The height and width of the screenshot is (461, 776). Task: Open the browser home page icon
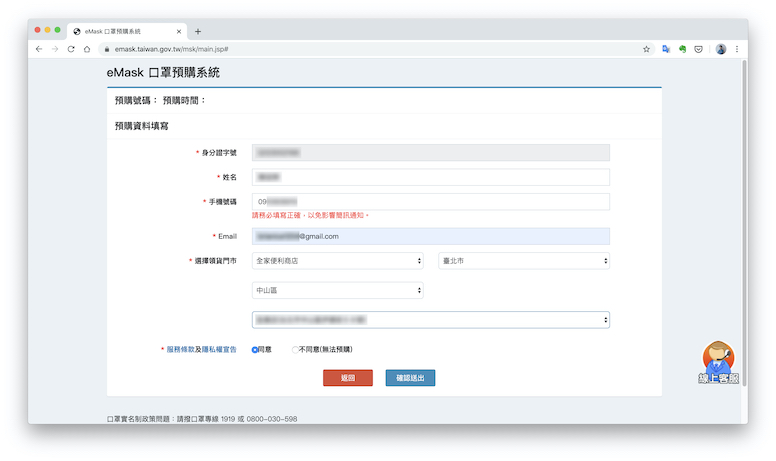coord(87,49)
